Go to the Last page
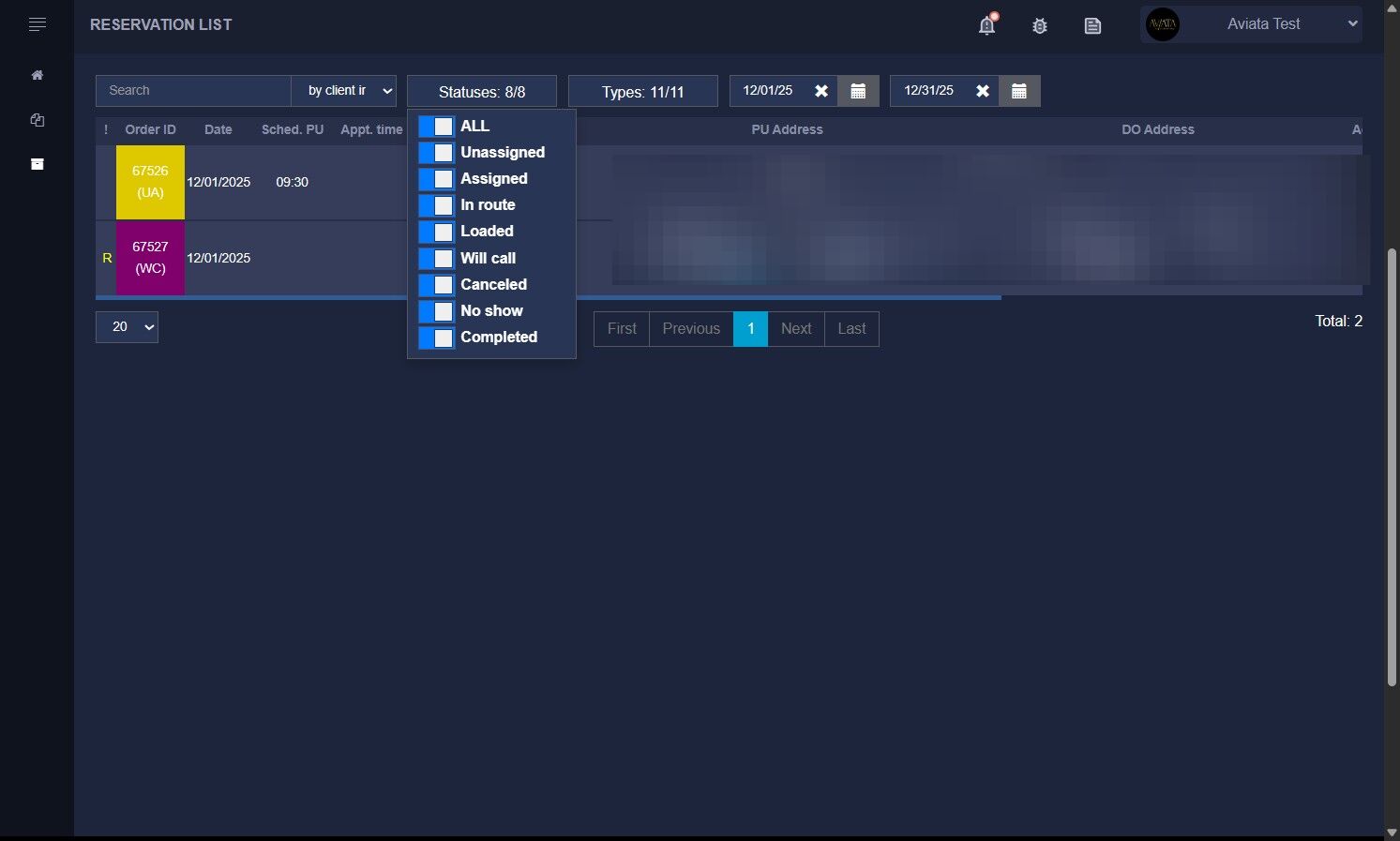1400x841 pixels. 851,329
